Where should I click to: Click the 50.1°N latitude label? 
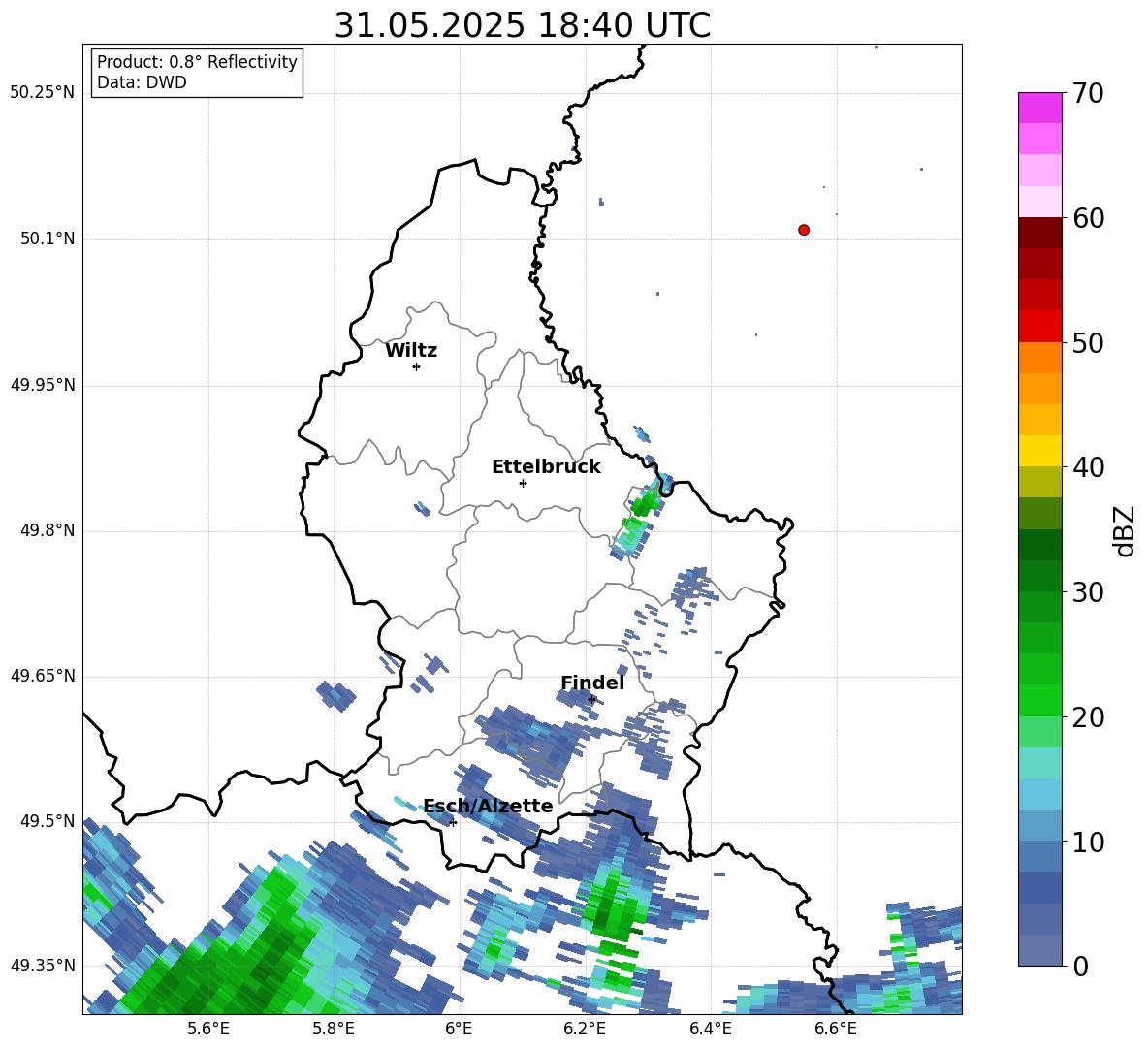[48, 238]
